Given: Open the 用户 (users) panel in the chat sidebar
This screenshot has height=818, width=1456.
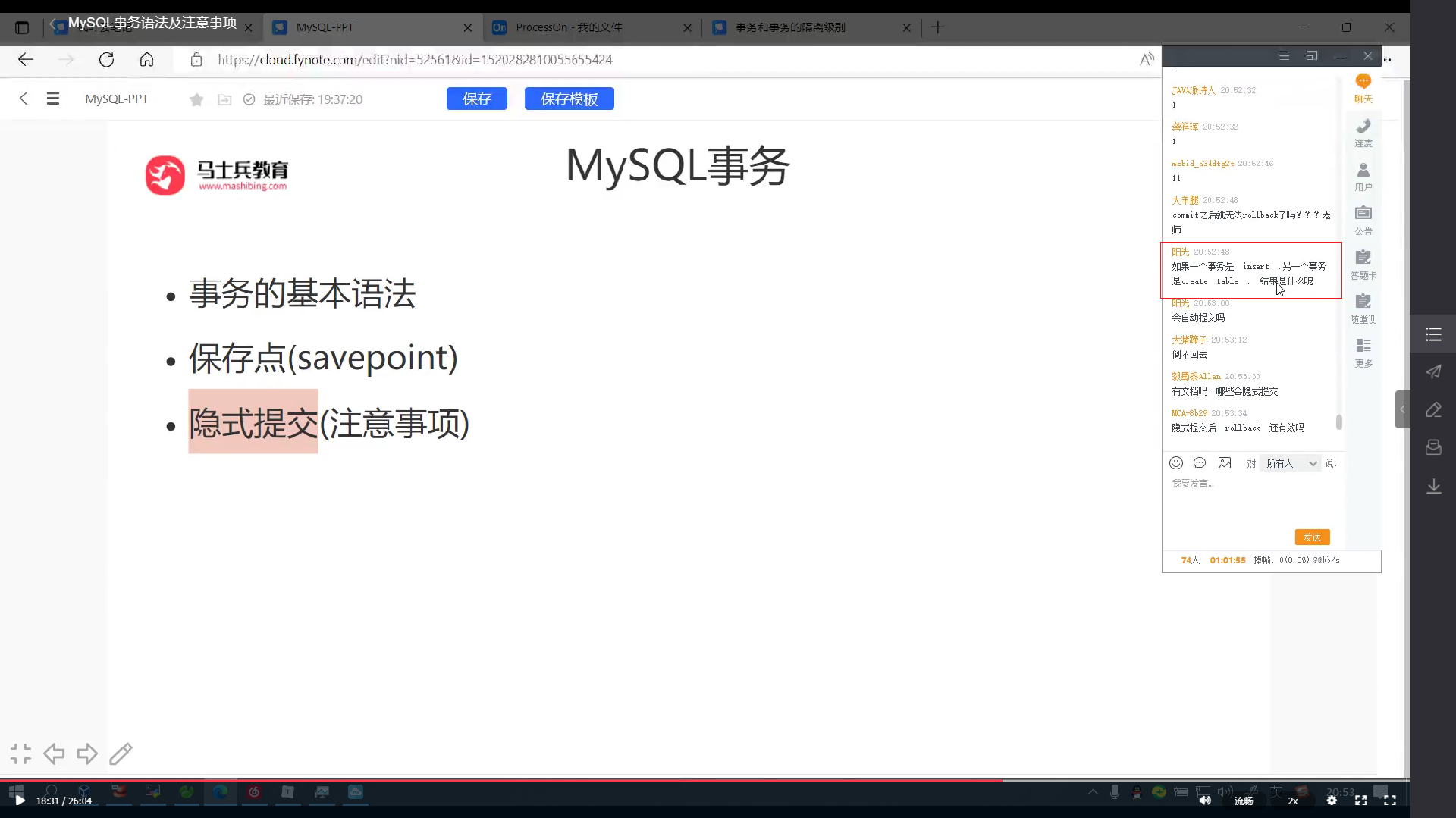Looking at the screenshot, I should [1363, 176].
